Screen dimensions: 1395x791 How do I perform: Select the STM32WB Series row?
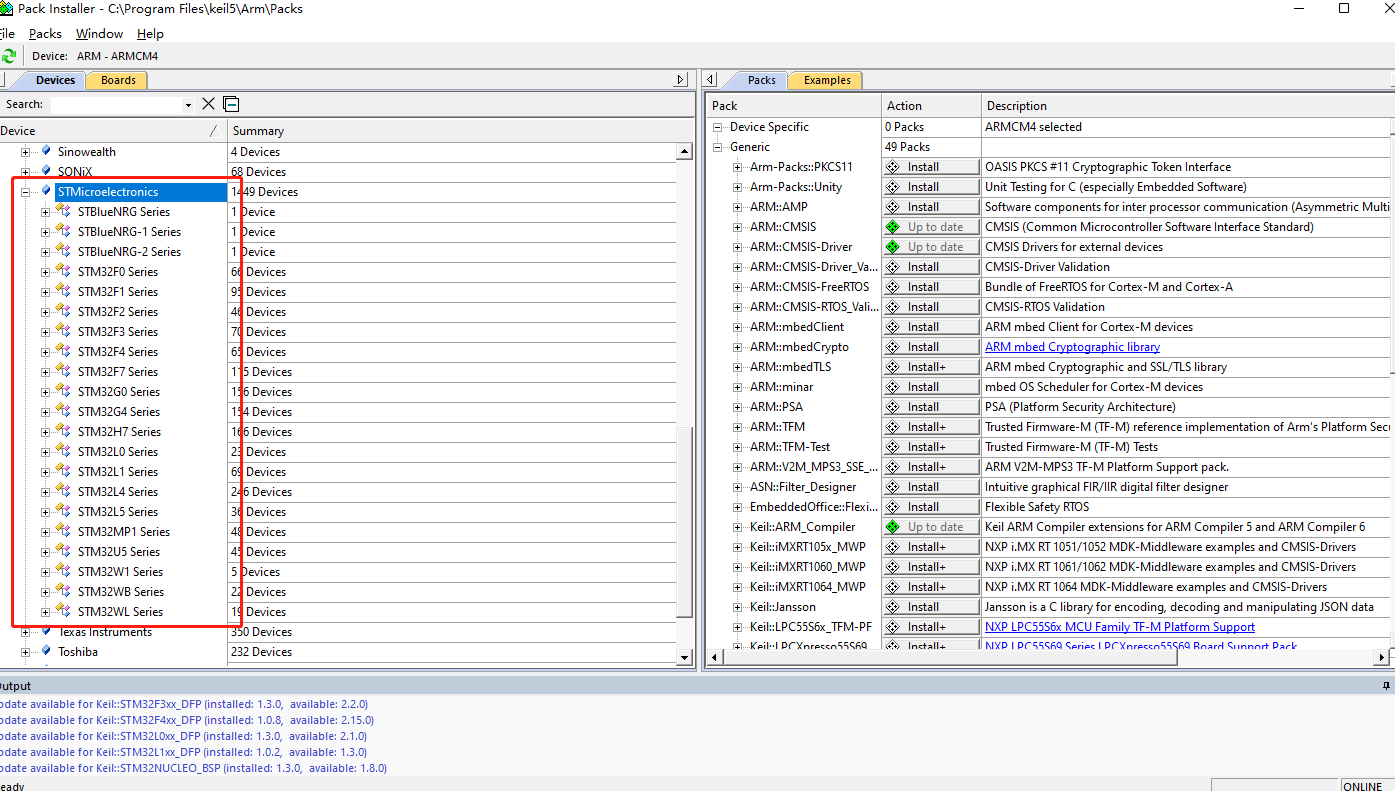[x=120, y=591]
